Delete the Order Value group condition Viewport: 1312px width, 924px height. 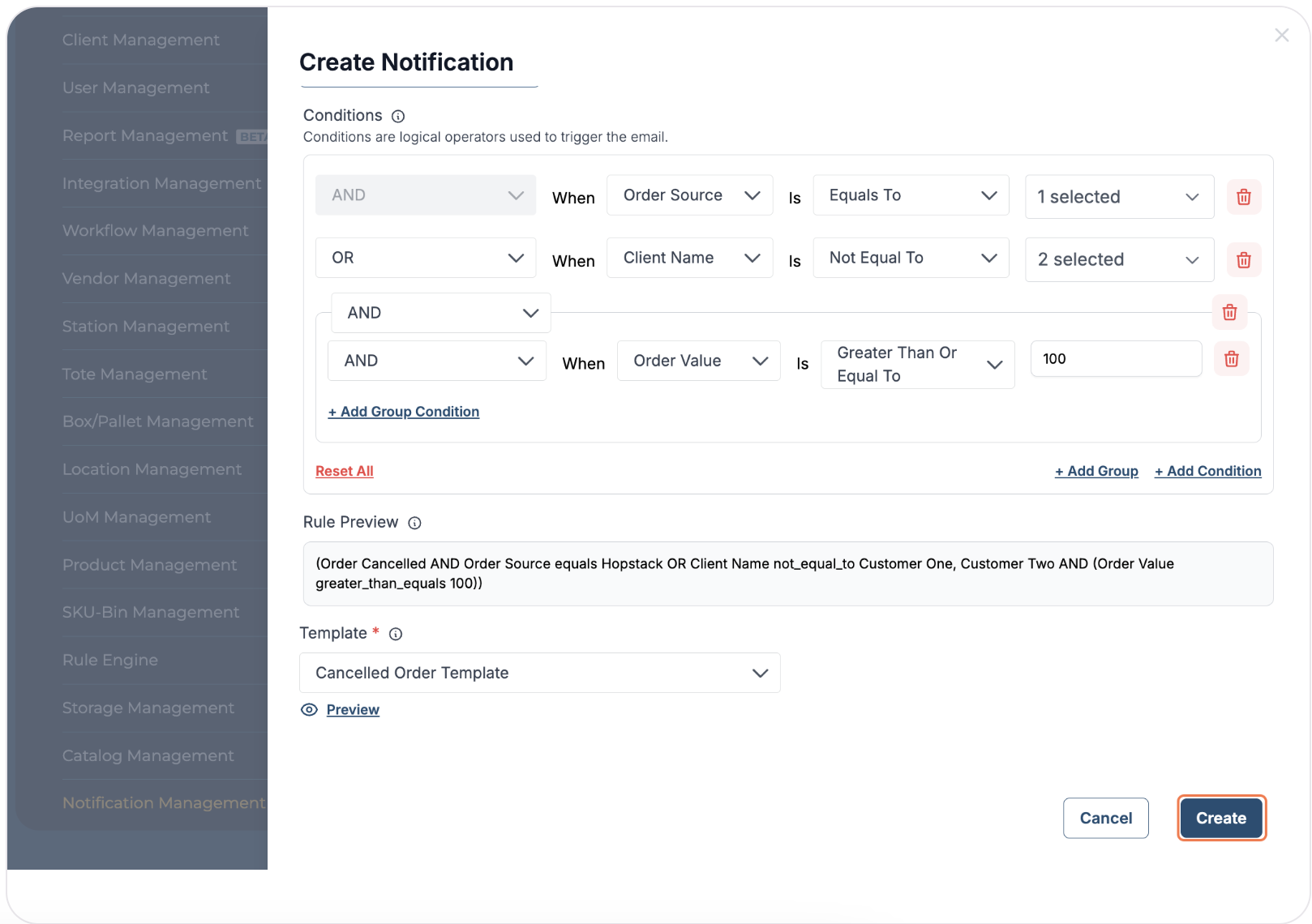point(1231,359)
